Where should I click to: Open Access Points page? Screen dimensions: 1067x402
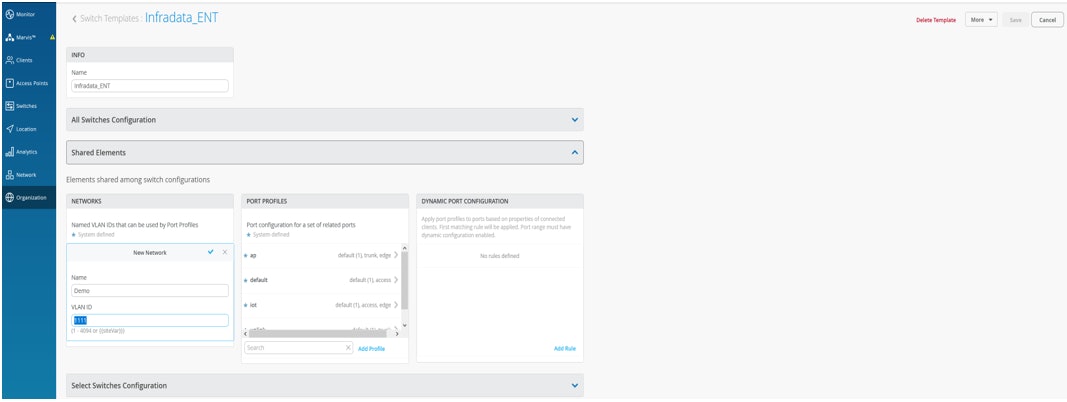pyautogui.click(x=27, y=83)
